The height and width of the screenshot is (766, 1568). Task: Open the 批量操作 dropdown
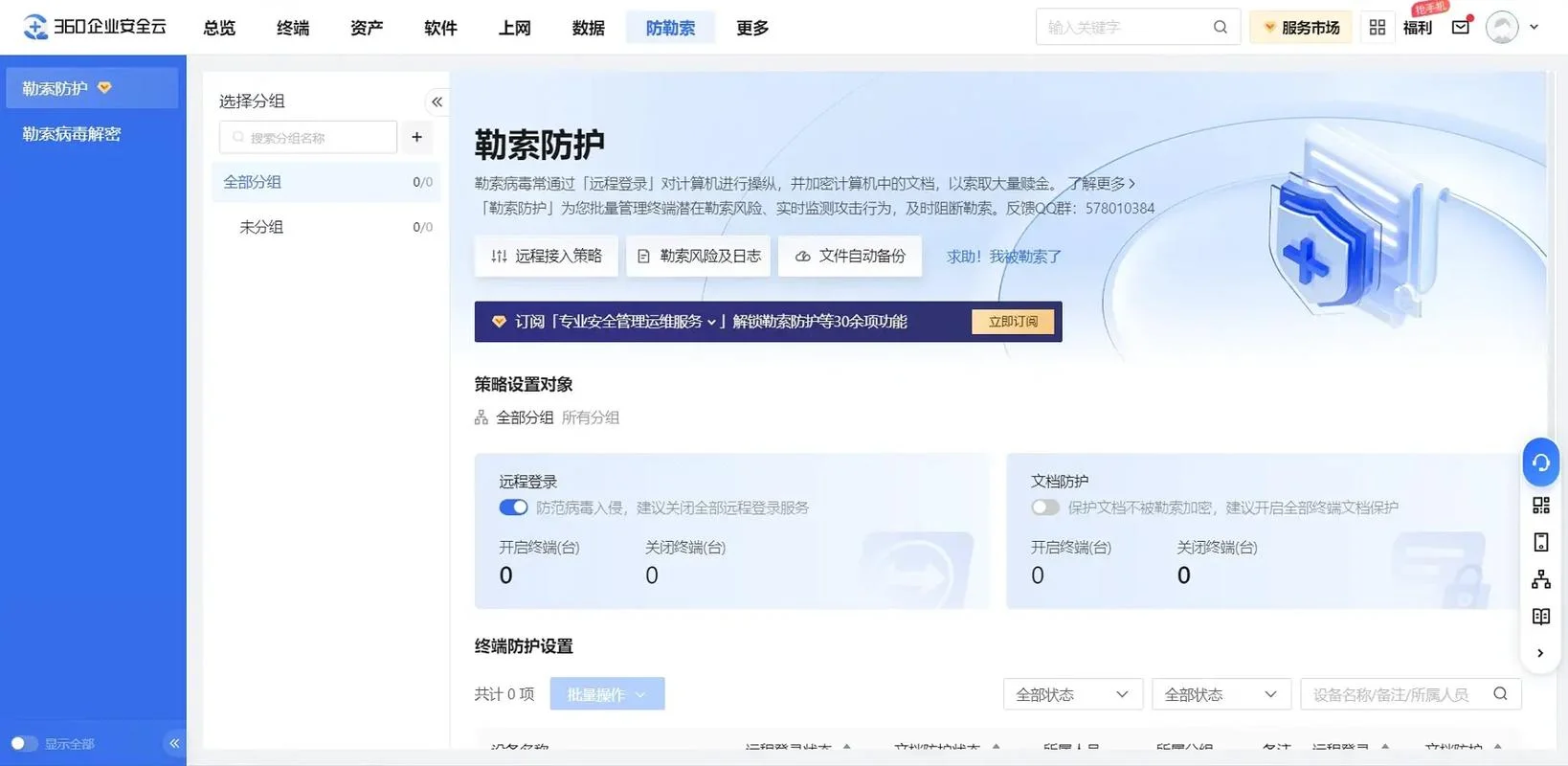(607, 694)
